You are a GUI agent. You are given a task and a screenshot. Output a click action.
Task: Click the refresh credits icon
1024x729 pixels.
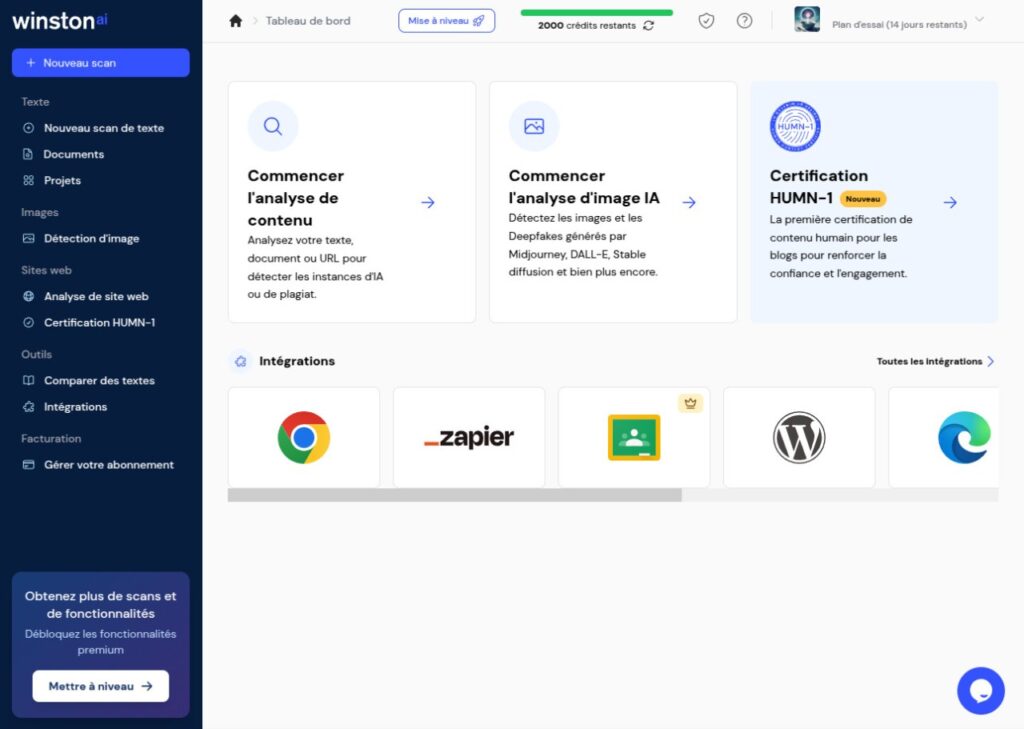click(649, 26)
